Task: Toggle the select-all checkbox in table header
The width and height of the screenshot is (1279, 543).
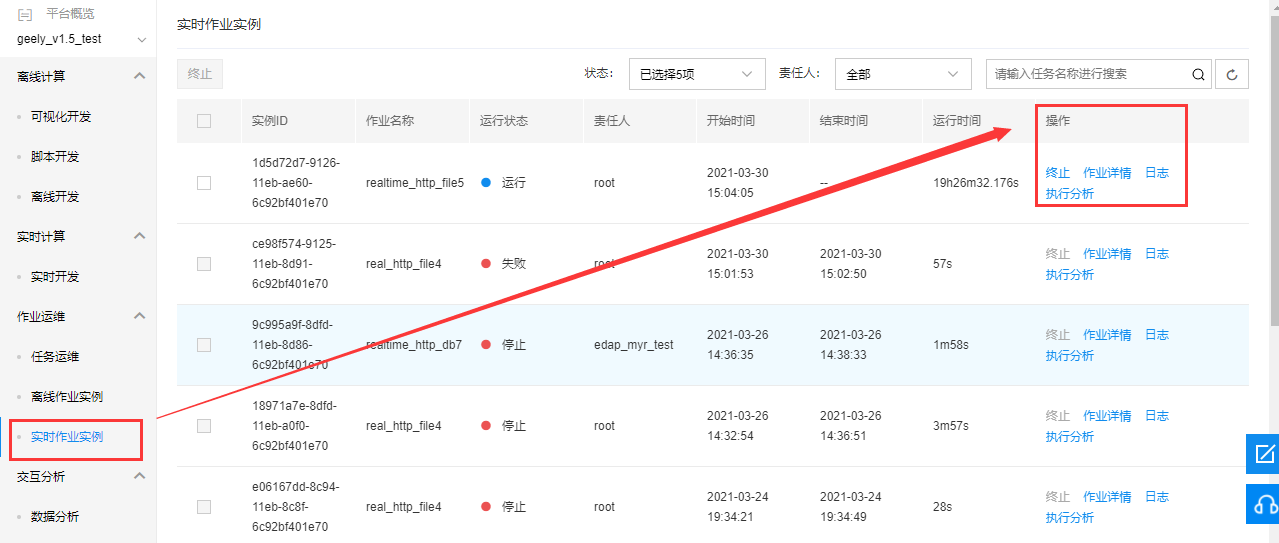Action: (204, 121)
